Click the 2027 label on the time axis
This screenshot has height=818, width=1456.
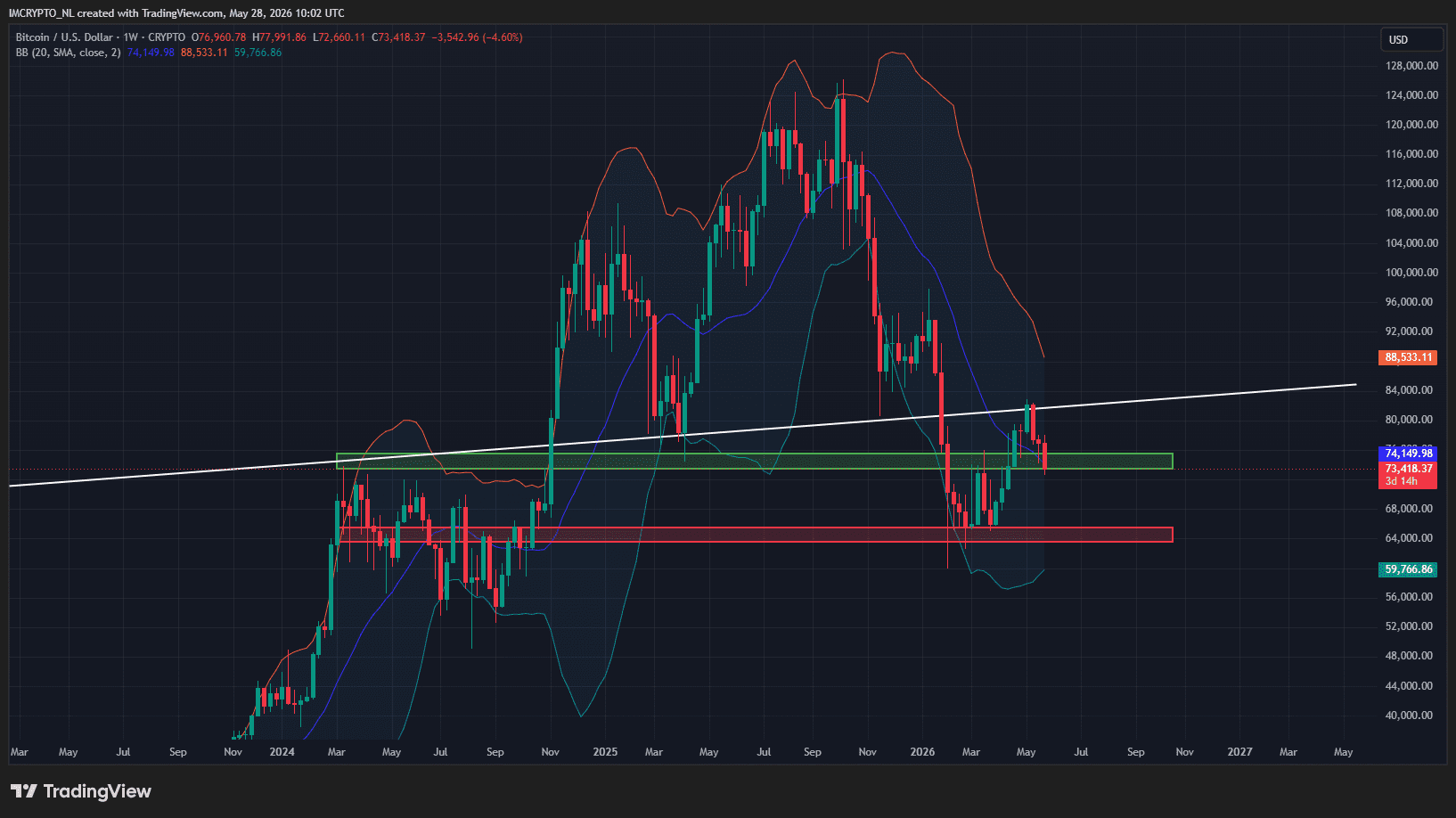(x=1239, y=752)
